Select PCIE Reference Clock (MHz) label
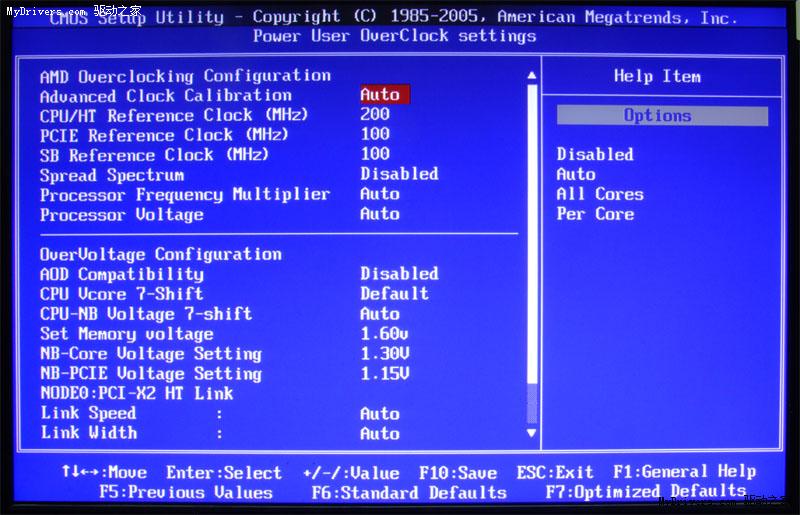 click(x=164, y=135)
